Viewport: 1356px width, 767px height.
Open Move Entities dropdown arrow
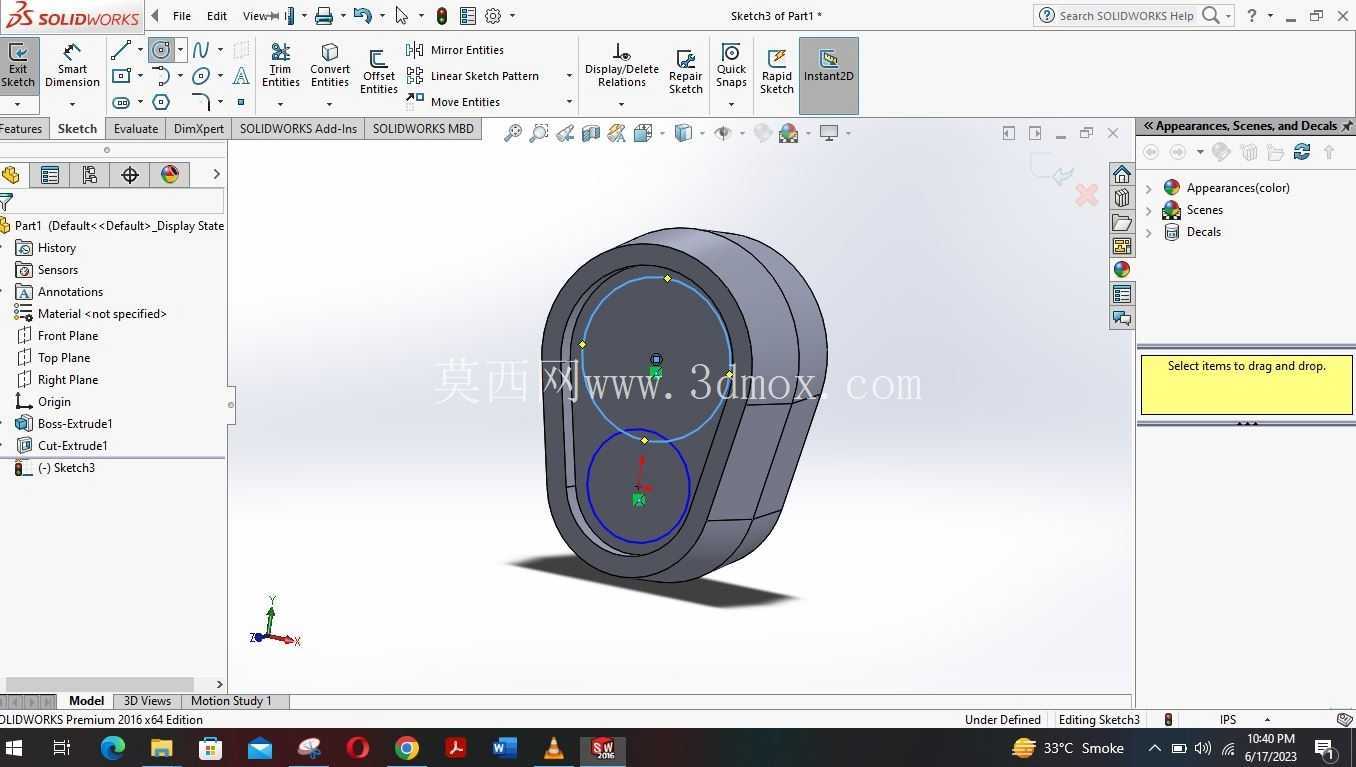coord(570,102)
